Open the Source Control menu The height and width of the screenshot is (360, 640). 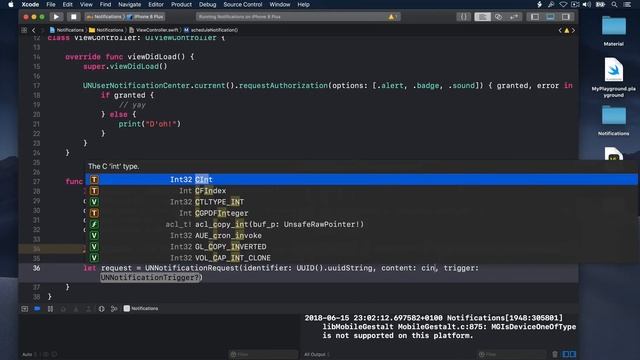(x=243, y=4)
